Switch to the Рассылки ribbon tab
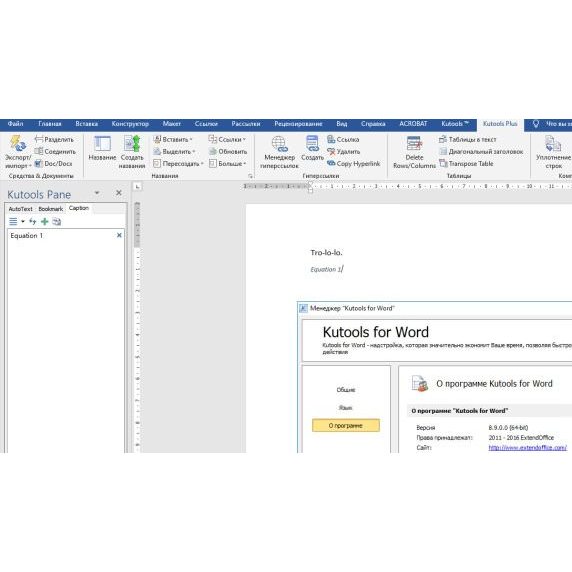 pos(246,124)
